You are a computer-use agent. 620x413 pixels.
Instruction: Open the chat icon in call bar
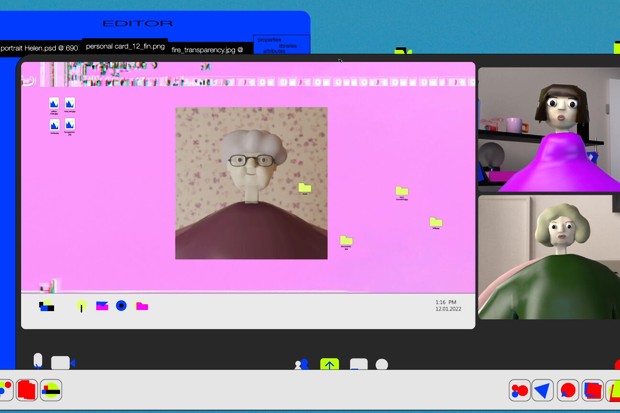click(358, 366)
